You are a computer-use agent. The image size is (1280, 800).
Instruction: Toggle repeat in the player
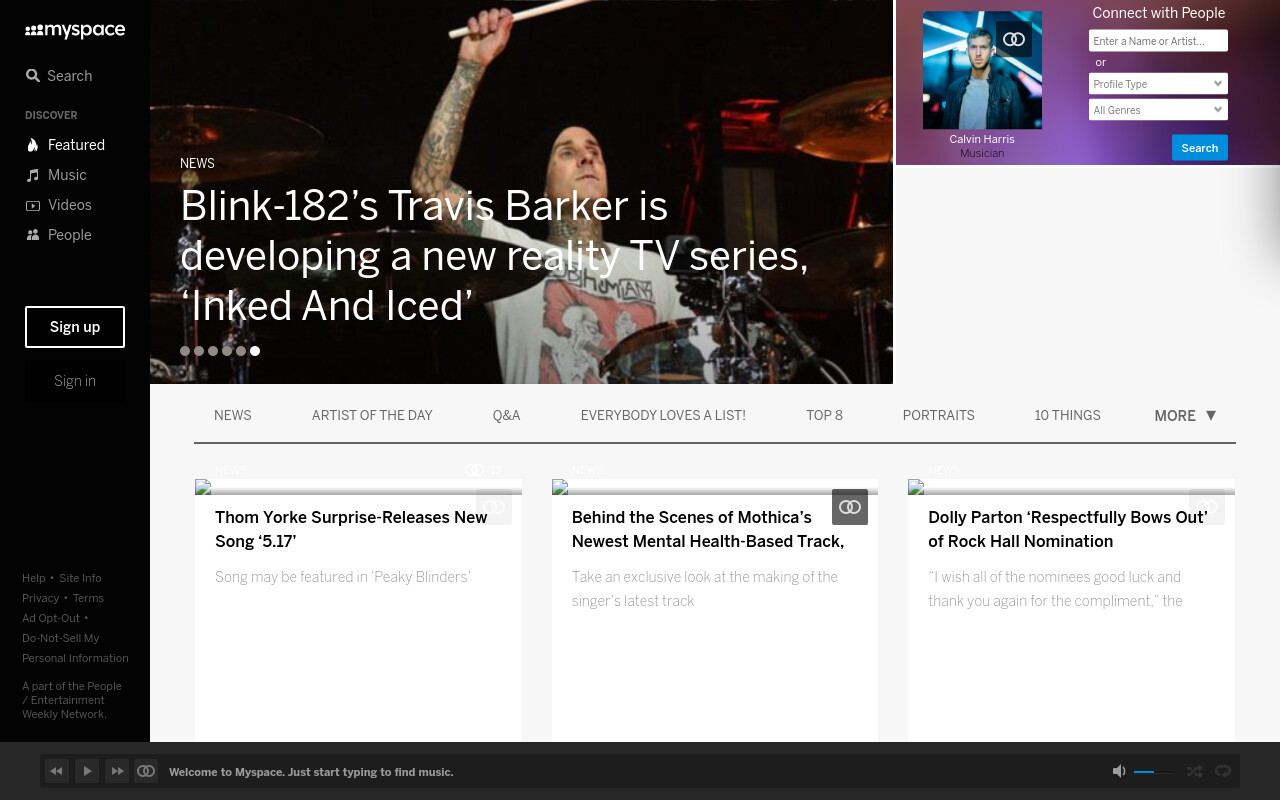1222,771
